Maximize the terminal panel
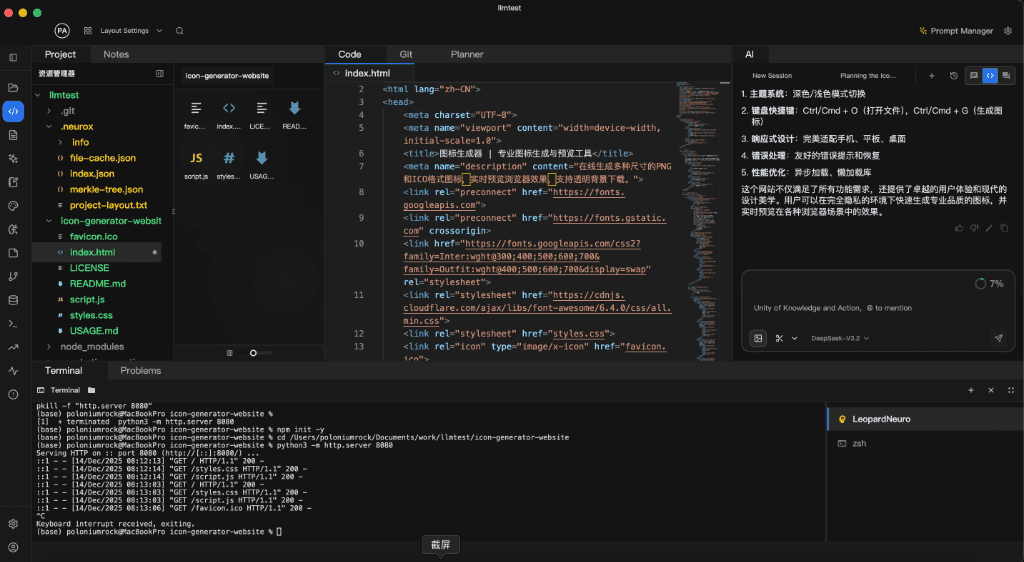 click(1011, 390)
